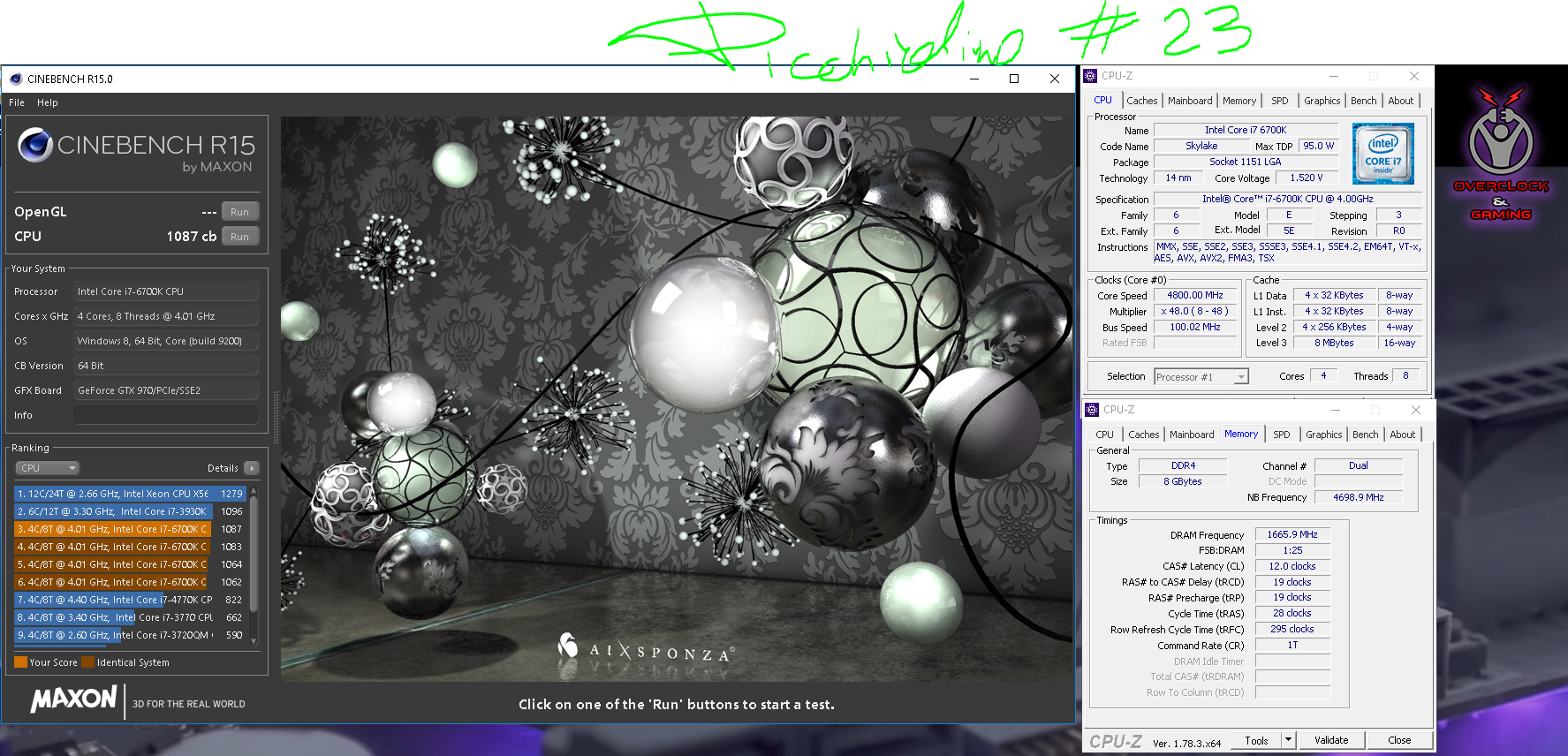Switch to Caches tab in upper CPU-Z
Image resolution: width=1568 pixels, height=756 pixels.
(1142, 101)
